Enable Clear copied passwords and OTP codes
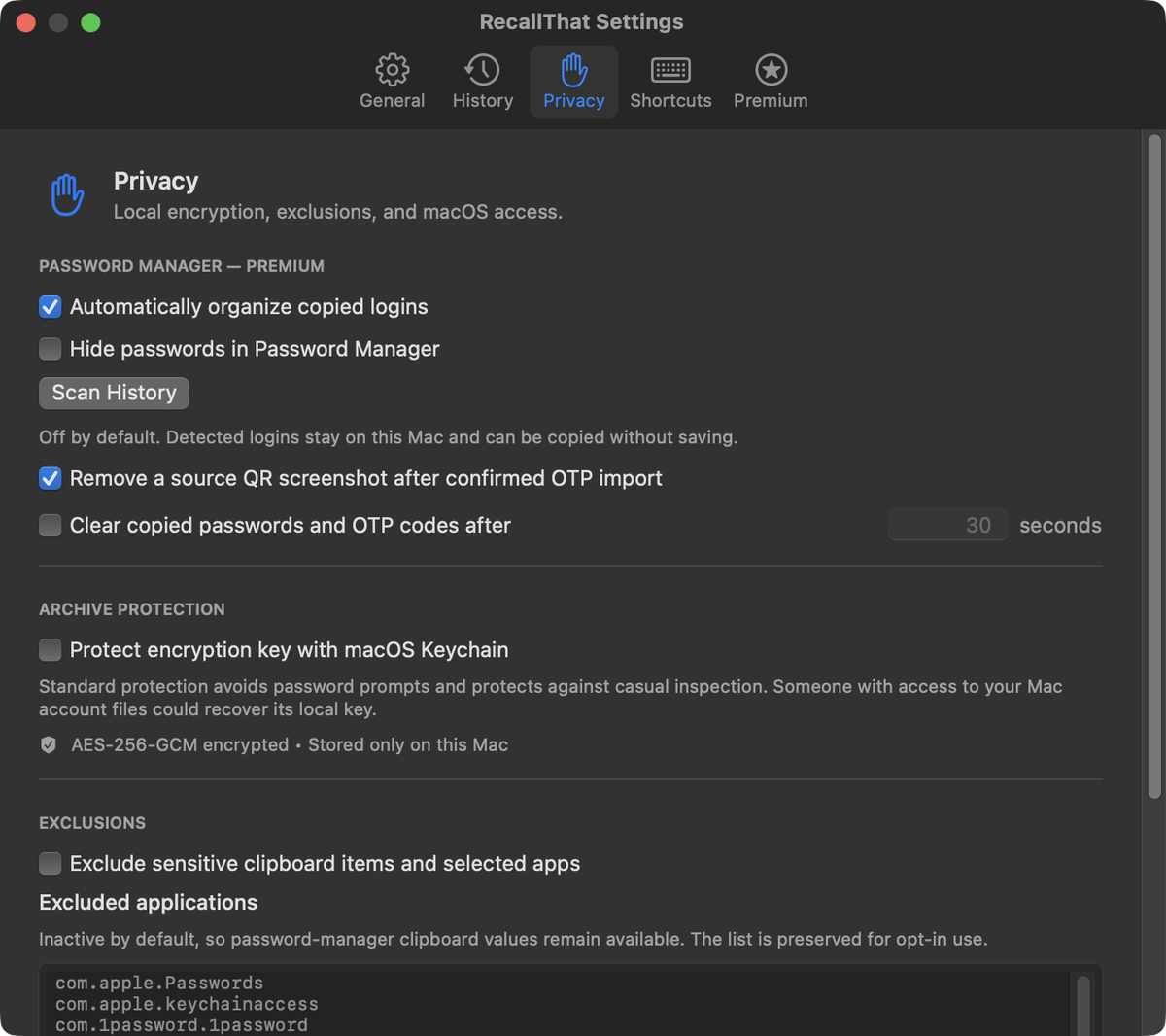Screen dimensions: 1166x1036 pos(51,526)
